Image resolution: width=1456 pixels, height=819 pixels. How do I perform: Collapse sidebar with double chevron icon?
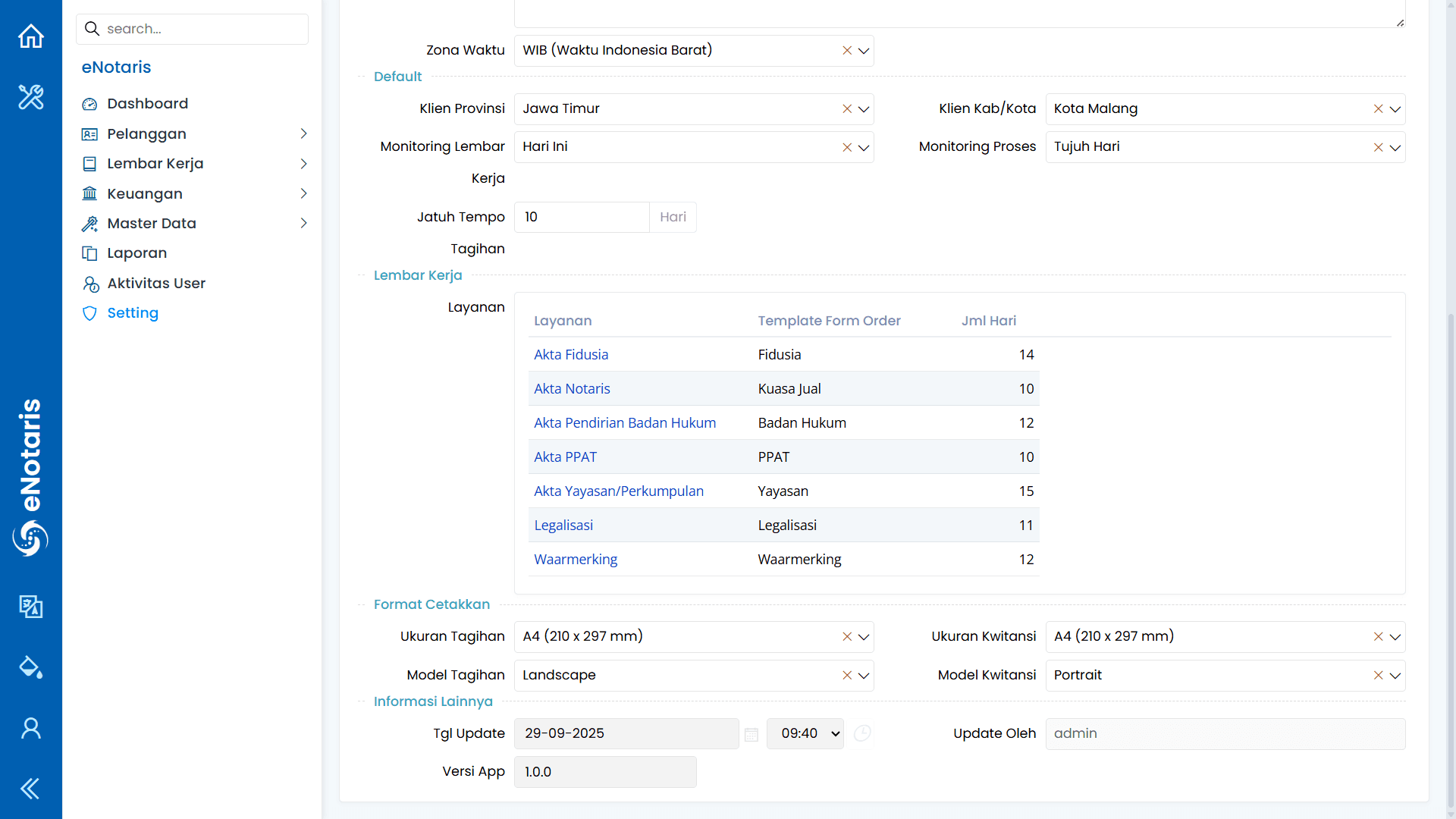coord(30,789)
